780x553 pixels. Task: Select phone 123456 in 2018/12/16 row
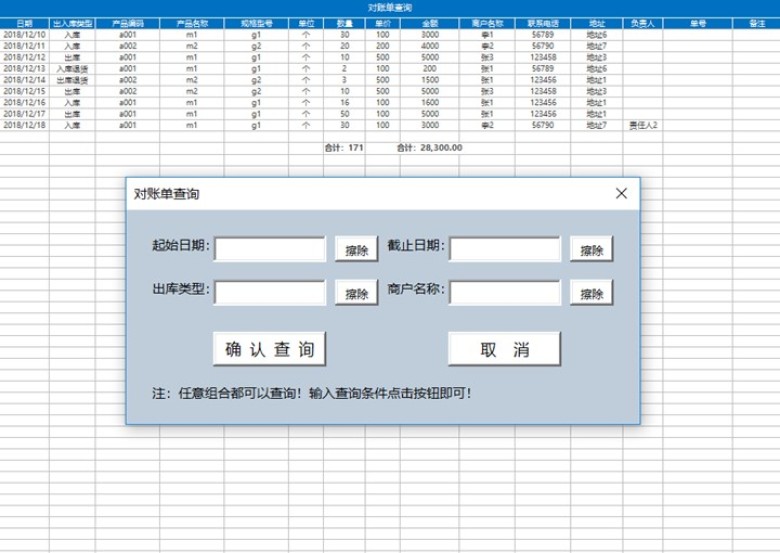click(543, 102)
